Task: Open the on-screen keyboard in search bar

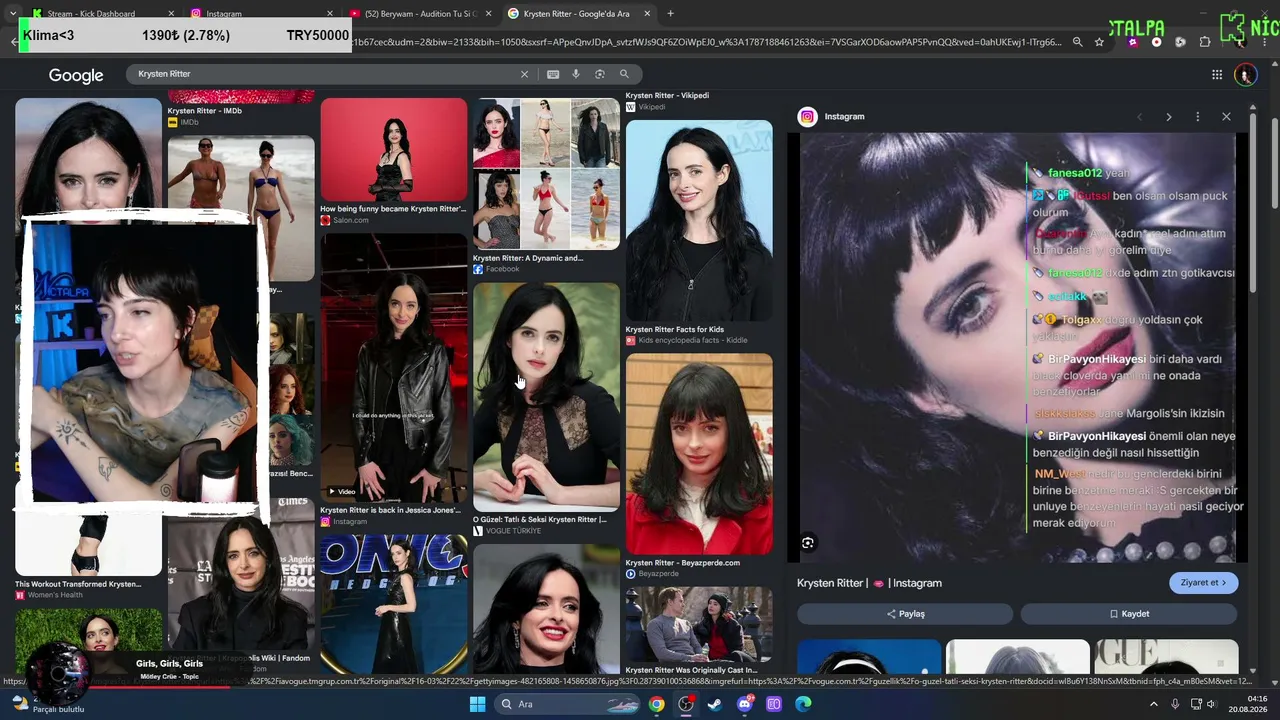Action: 553,74
